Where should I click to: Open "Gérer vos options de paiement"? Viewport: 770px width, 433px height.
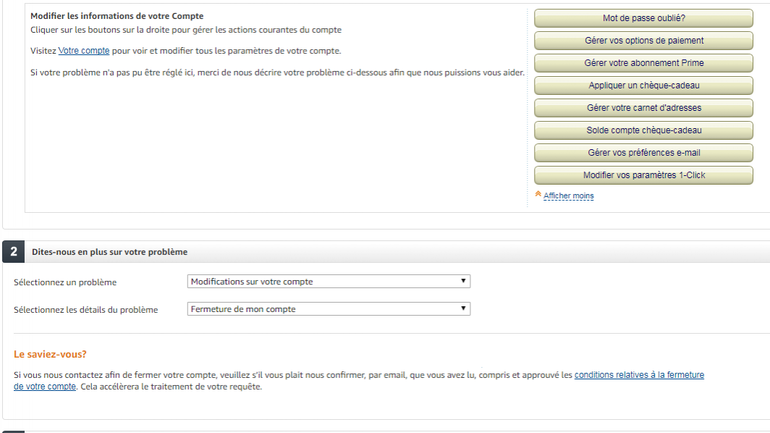tap(643, 41)
